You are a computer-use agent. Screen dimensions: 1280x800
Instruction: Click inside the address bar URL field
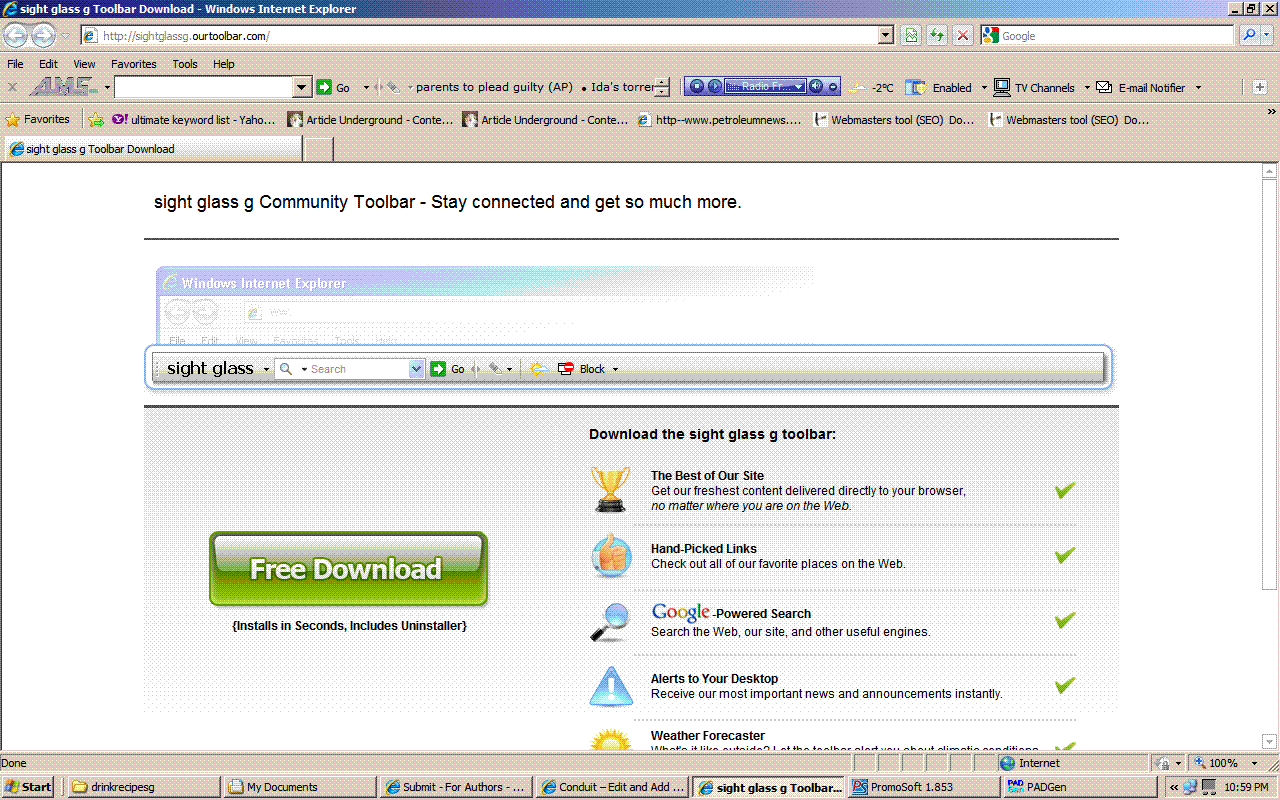coord(480,36)
